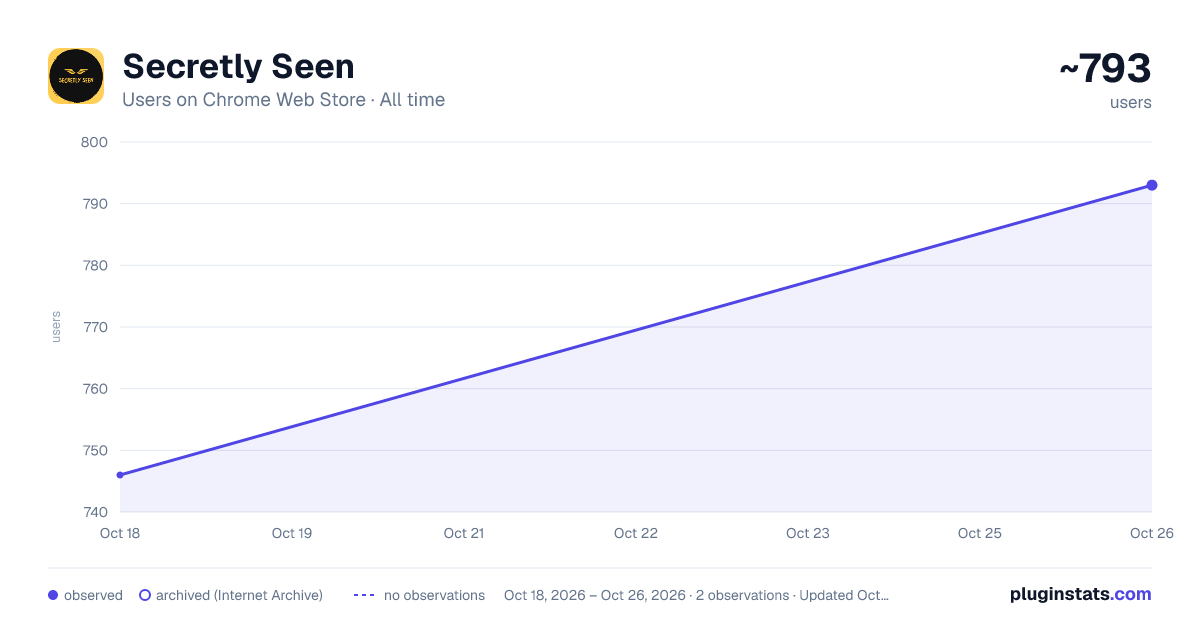Click the '760' y-axis label
Viewport: 1200px width, 630px height.
click(x=94, y=389)
